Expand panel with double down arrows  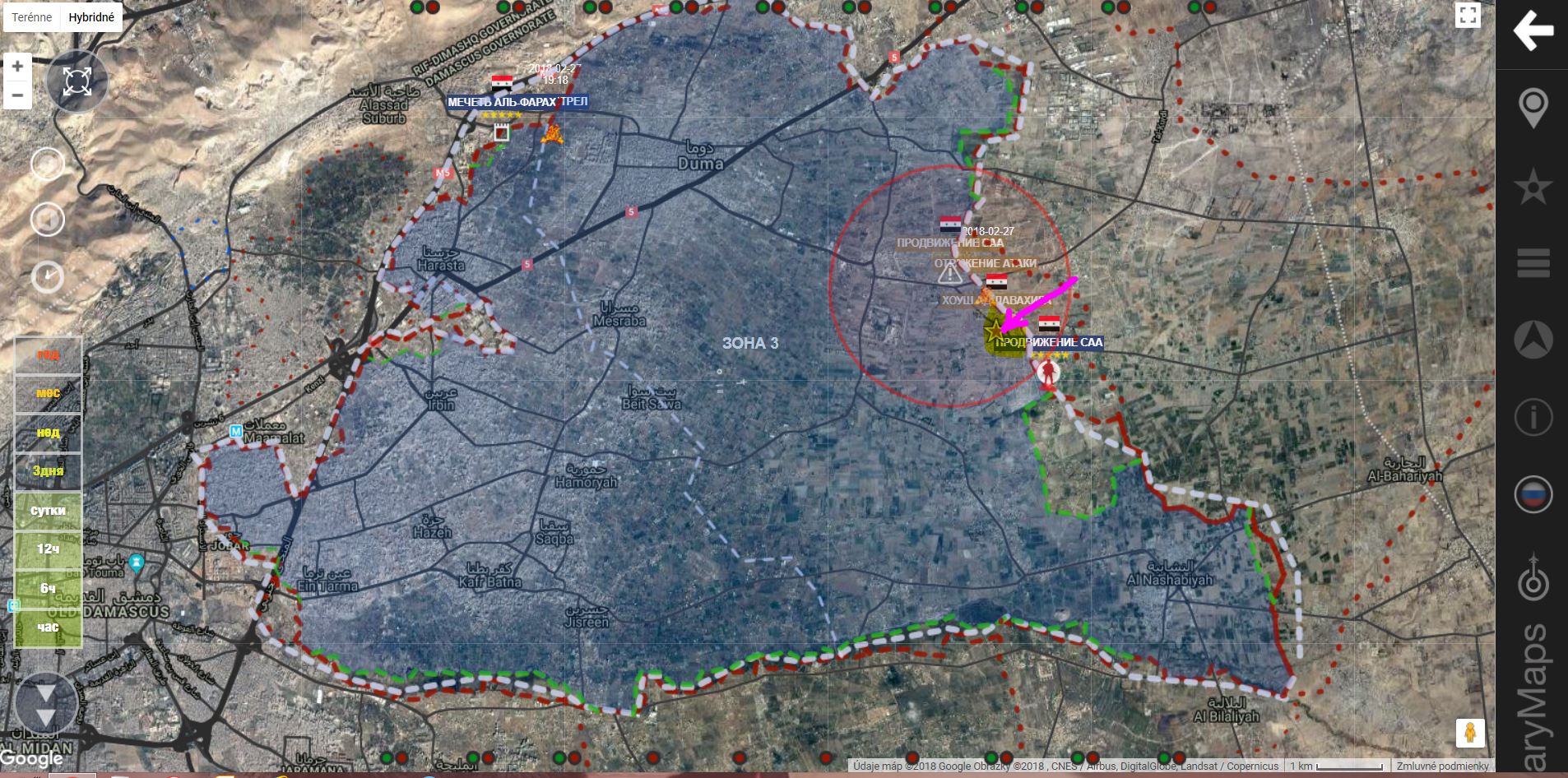(45, 705)
